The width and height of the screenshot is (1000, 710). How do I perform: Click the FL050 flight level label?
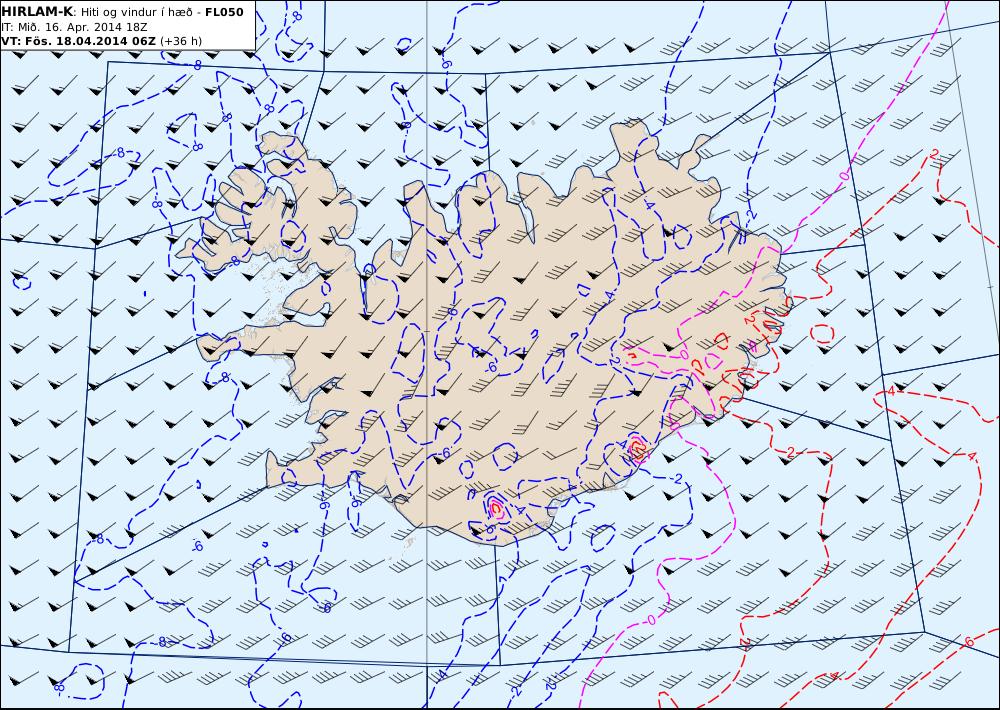tap(224, 12)
